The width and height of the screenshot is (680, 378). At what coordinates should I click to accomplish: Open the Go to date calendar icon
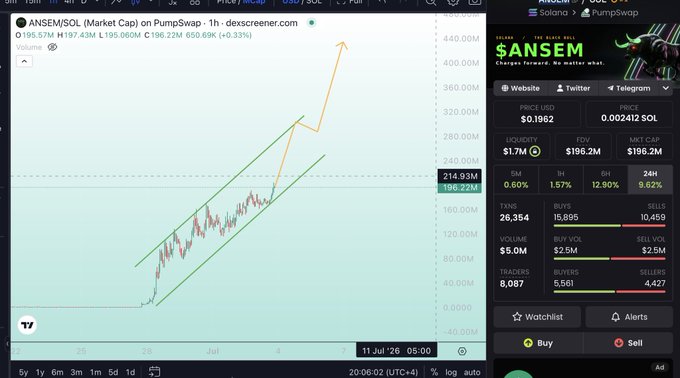pos(154,371)
